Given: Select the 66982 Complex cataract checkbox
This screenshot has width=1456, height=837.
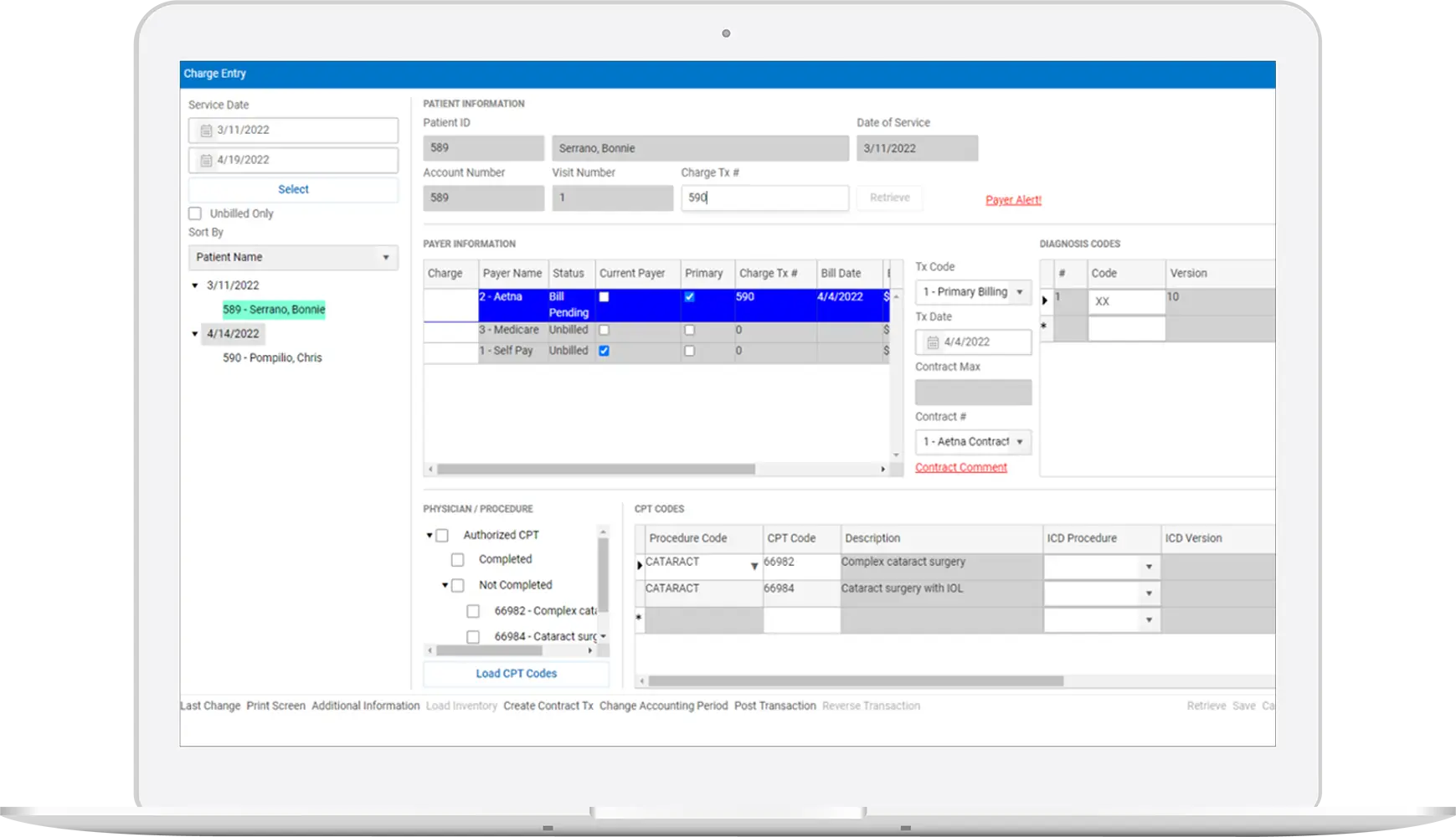Looking at the screenshot, I should (x=471, y=611).
